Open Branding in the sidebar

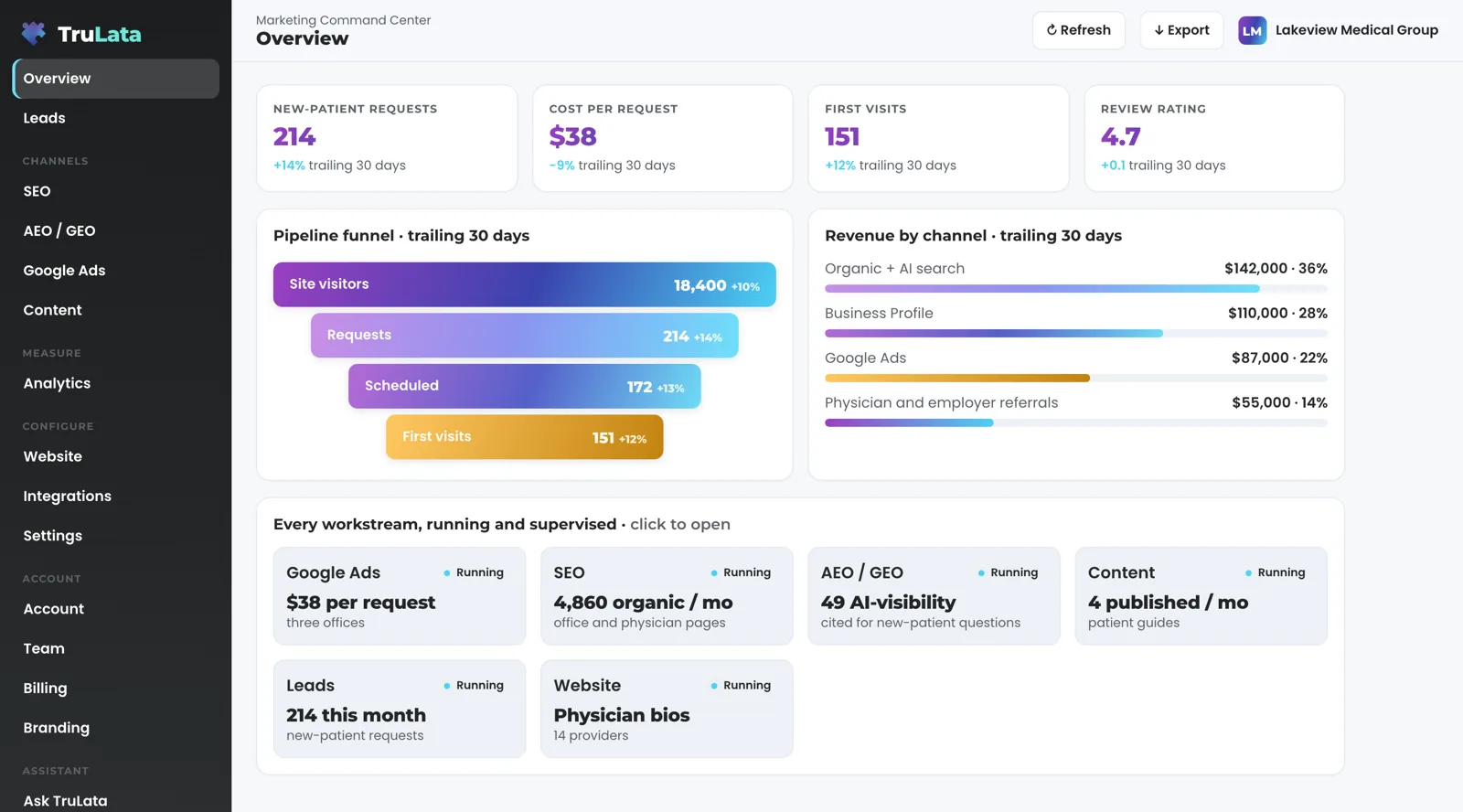[116, 728]
